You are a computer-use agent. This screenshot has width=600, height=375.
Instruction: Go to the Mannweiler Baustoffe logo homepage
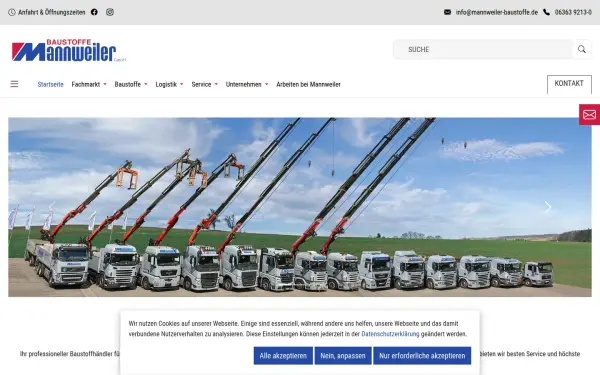pos(68,50)
